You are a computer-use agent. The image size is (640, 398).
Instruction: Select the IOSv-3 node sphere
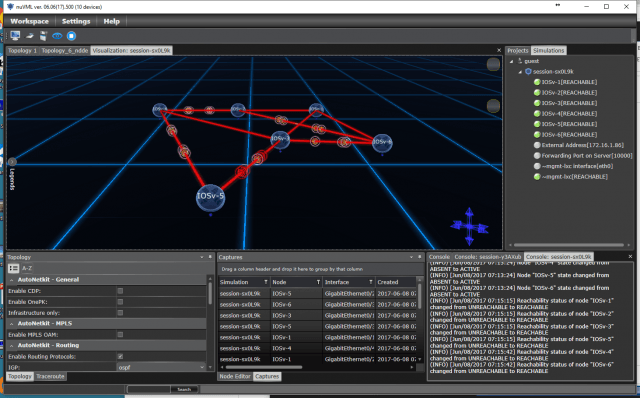(280, 139)
